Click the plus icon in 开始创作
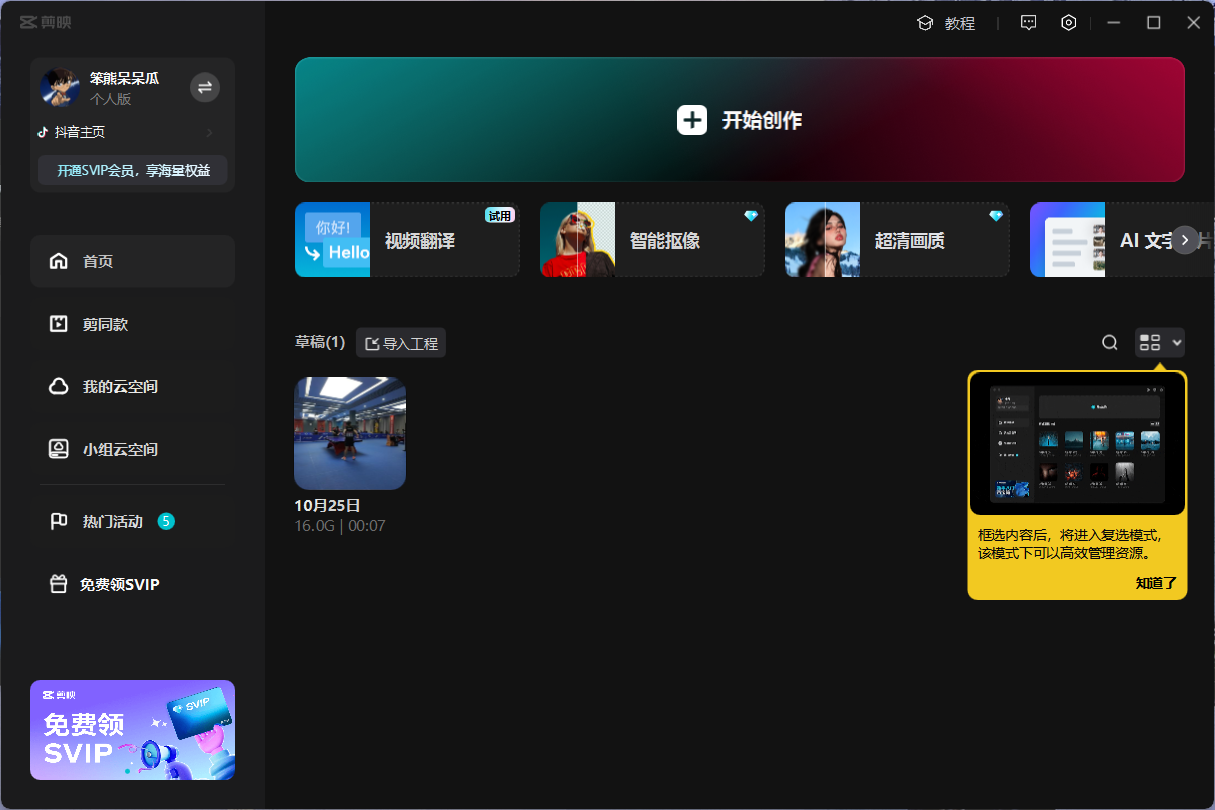This screenshot has width=1215, height=810. (692, 120)
